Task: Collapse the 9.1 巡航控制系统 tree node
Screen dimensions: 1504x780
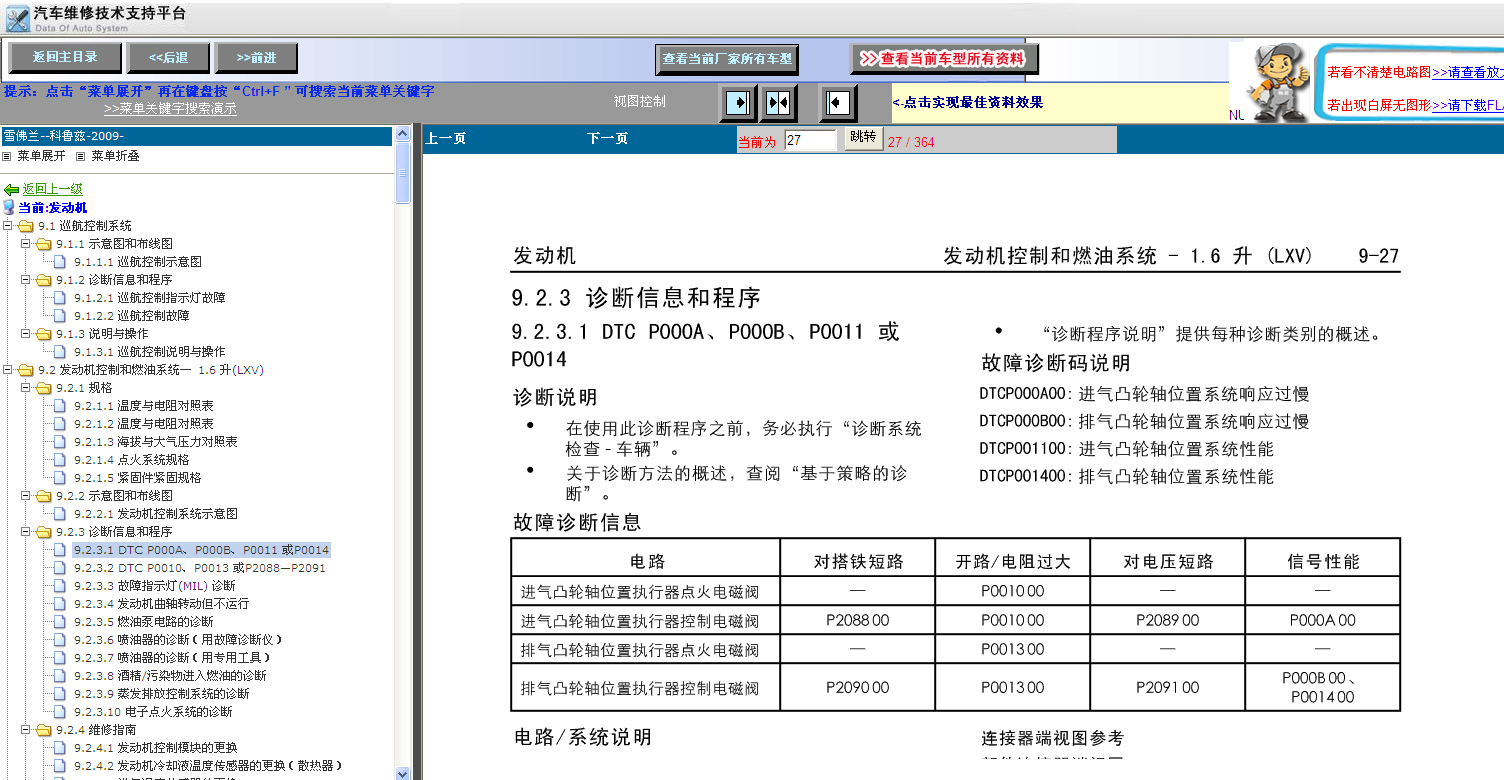Action: tap(8, 226)
